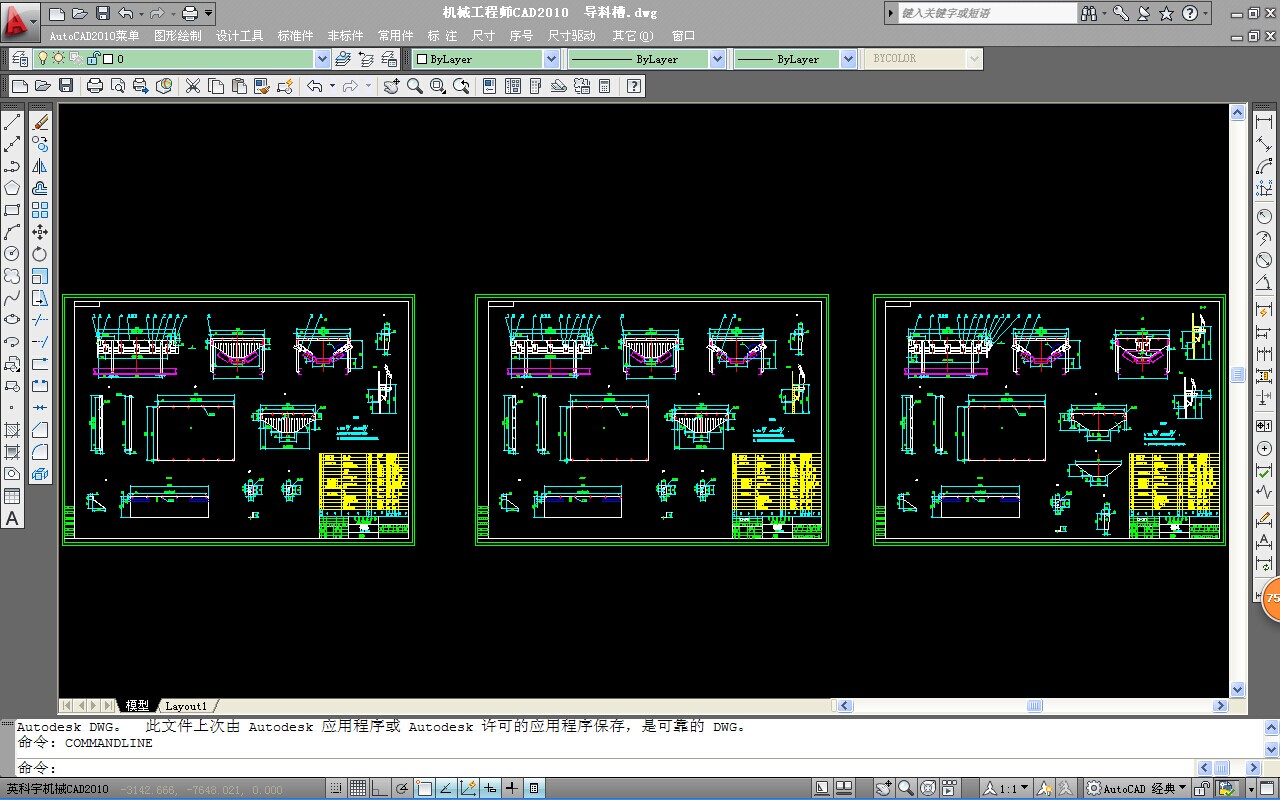The width and height of the screenshot is (1280, 800).
Task: Open the 图形绘制 menu
Action: tap(177, 35)
